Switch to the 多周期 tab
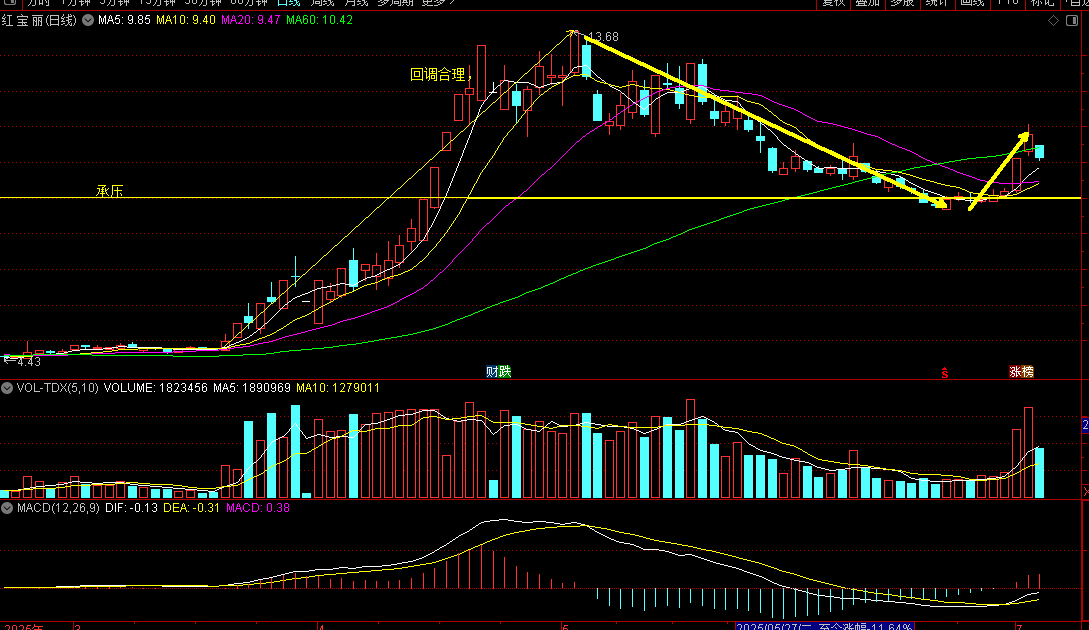 point(395,3)
